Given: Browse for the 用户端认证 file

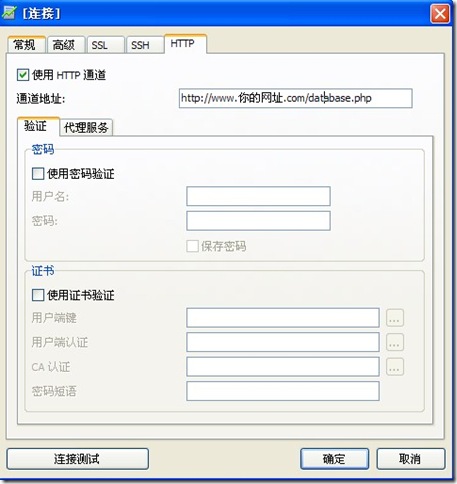Looking at the screenshot, I should point(395,342).
